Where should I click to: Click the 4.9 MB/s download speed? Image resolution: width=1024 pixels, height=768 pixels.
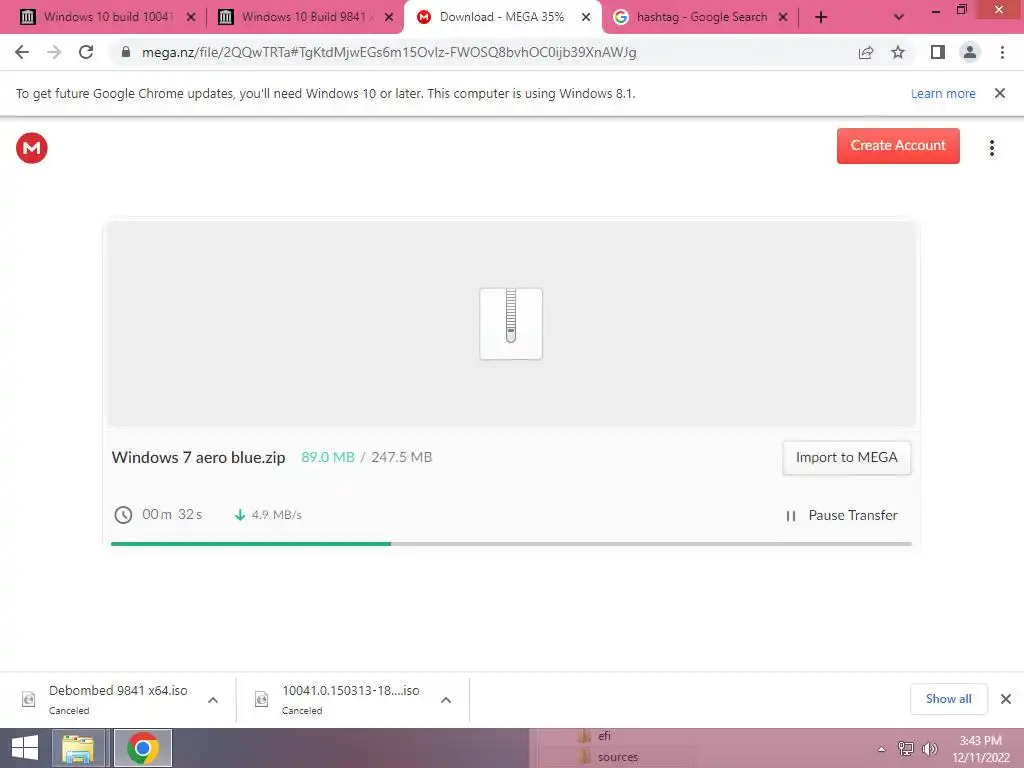pos(276,515)
